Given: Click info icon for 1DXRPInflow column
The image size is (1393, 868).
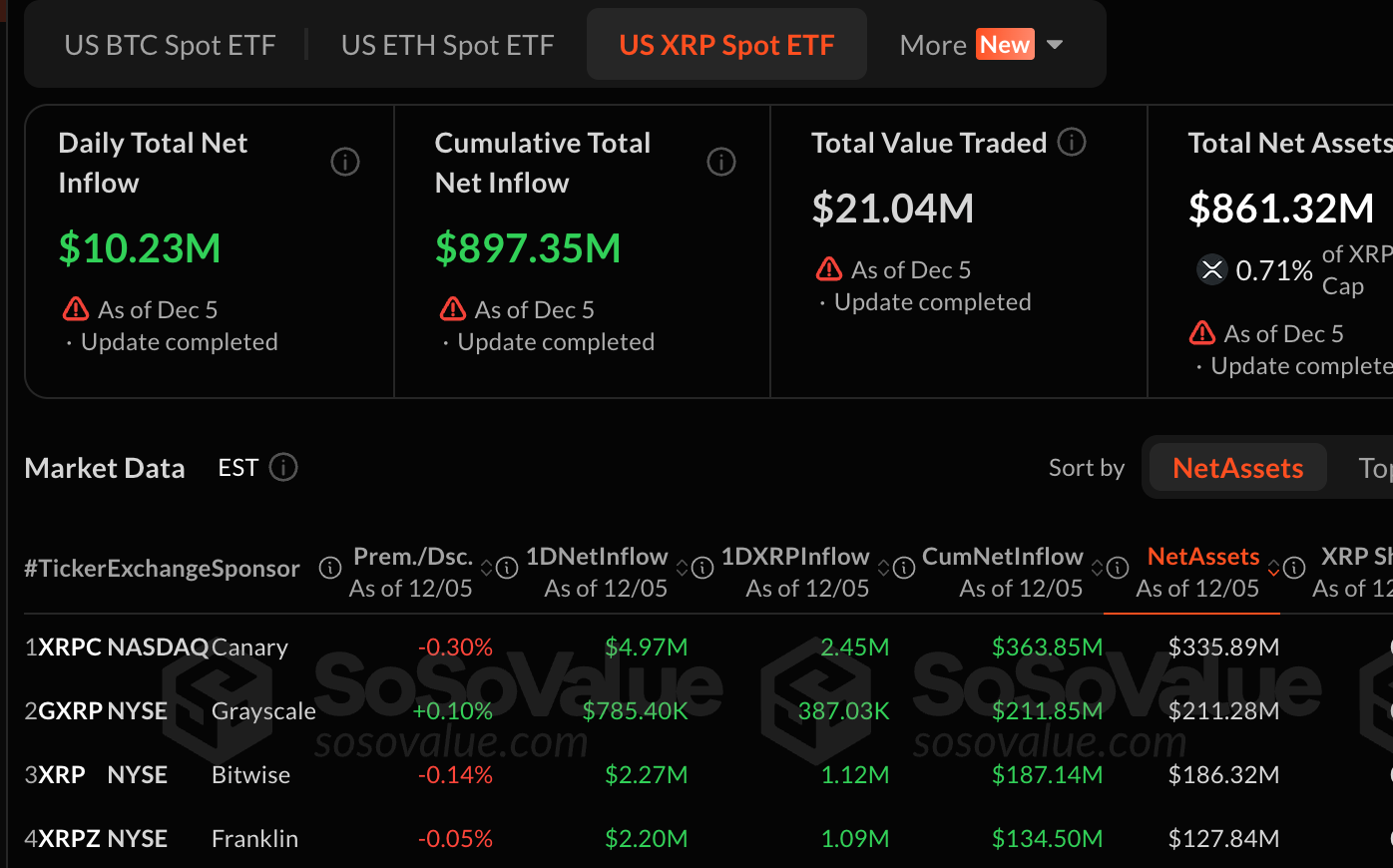Looking at the screenshot, I should (904, 568).
